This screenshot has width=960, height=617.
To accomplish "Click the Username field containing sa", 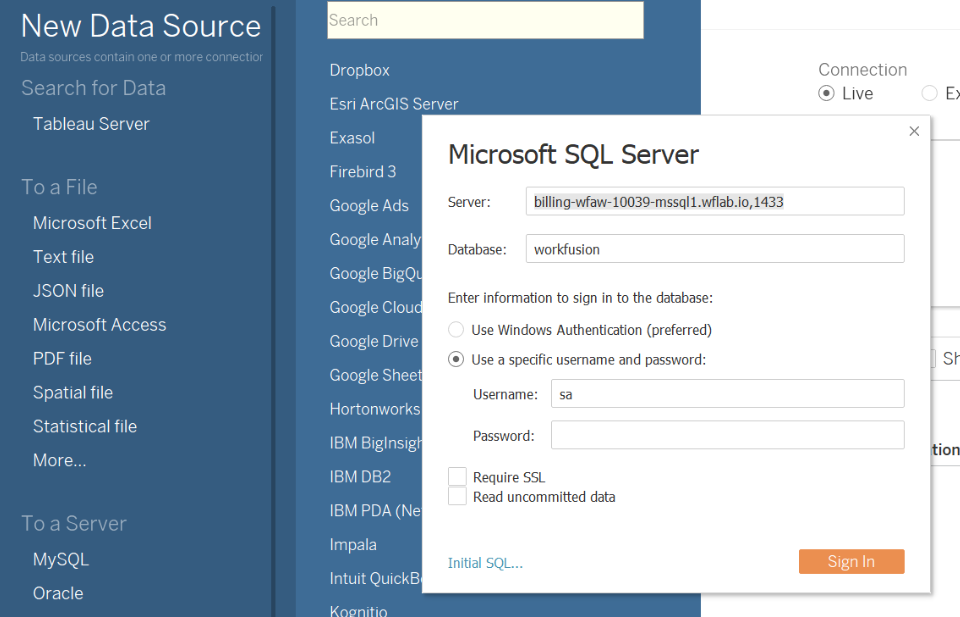I will [727, 394].
